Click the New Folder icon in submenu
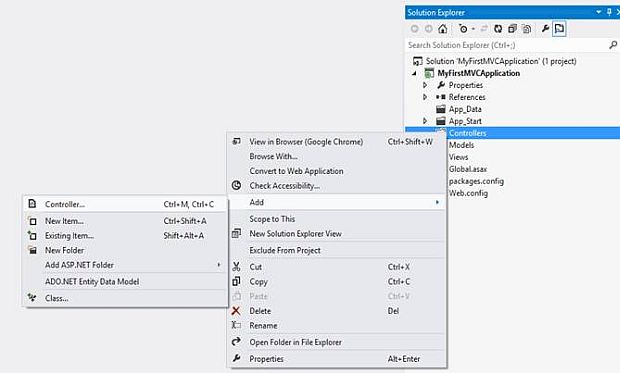This screenshot has width=620, height=373. (32, 250)
